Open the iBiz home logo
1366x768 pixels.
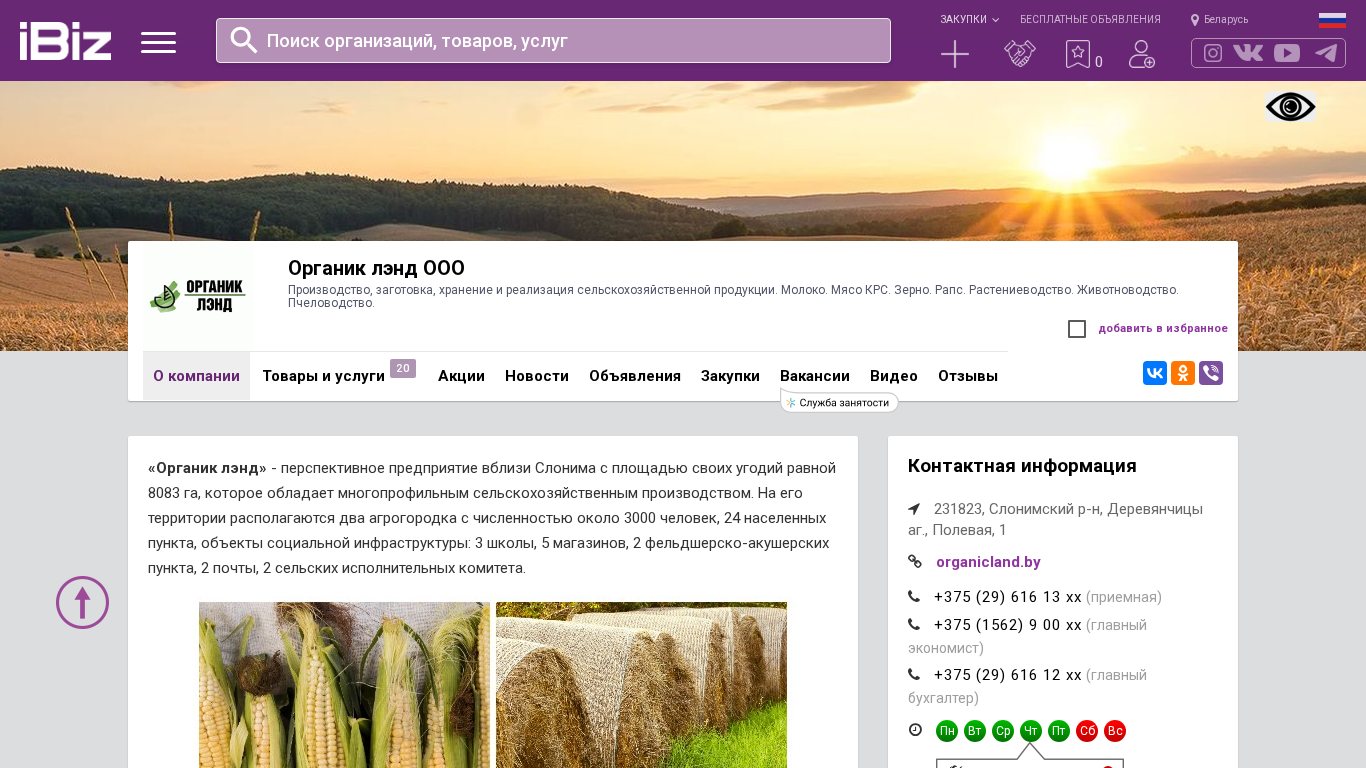(x=65, y=41)
